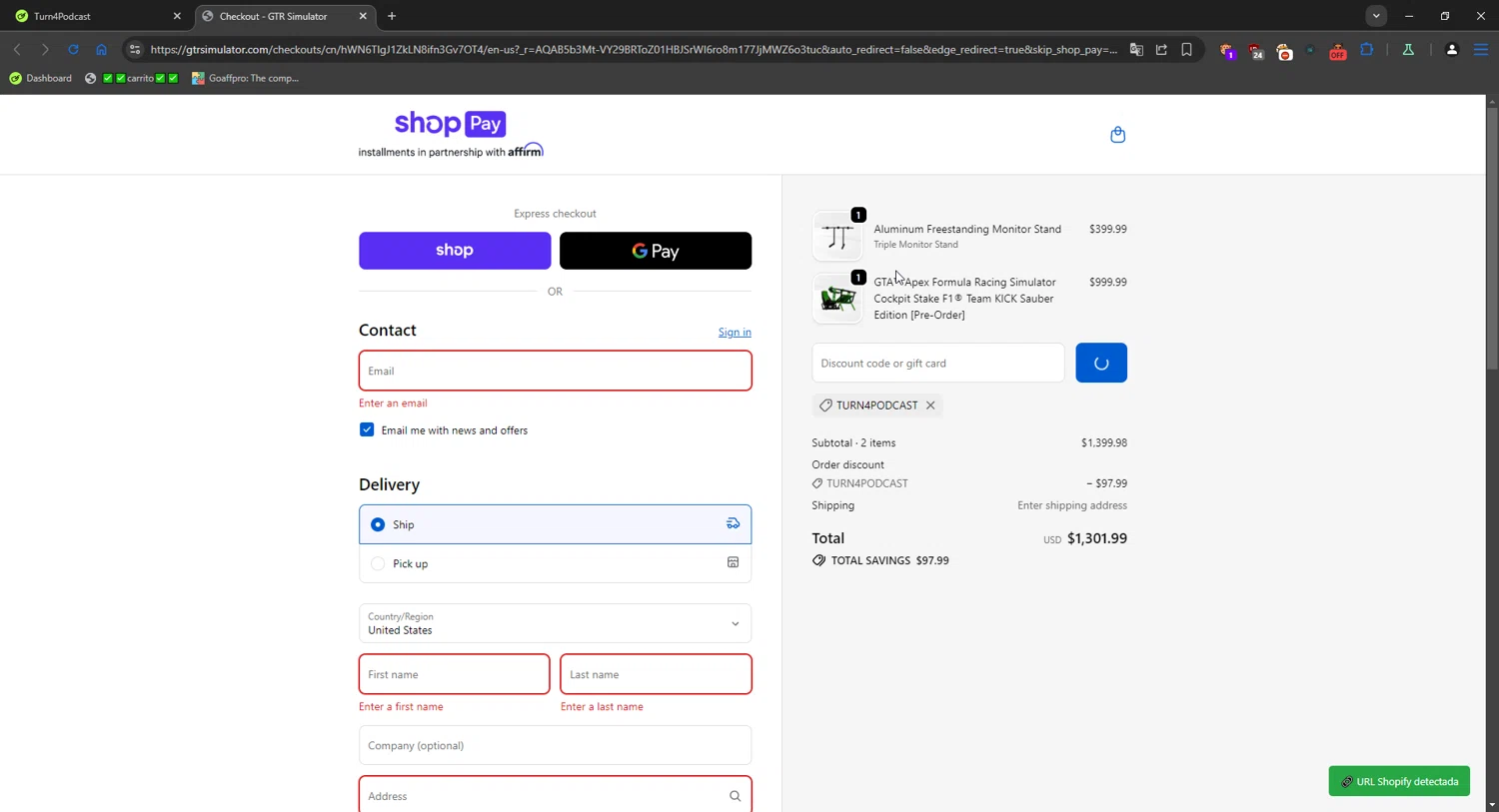Viewport: 1499px width, 812px height.
Task: Click the Pick up store icon
Action: coord(733,563)
